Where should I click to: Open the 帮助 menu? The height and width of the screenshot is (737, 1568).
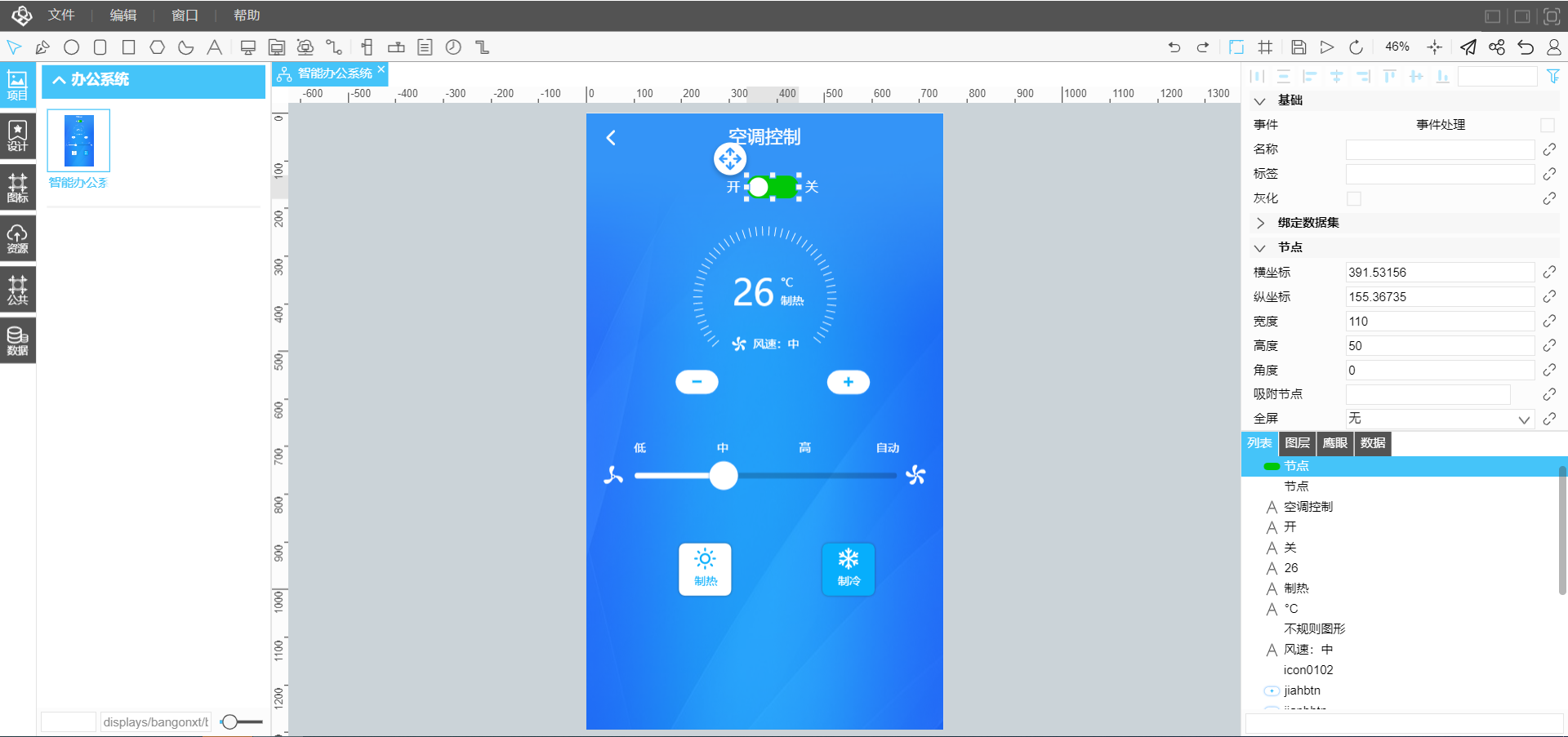[247, 16]
